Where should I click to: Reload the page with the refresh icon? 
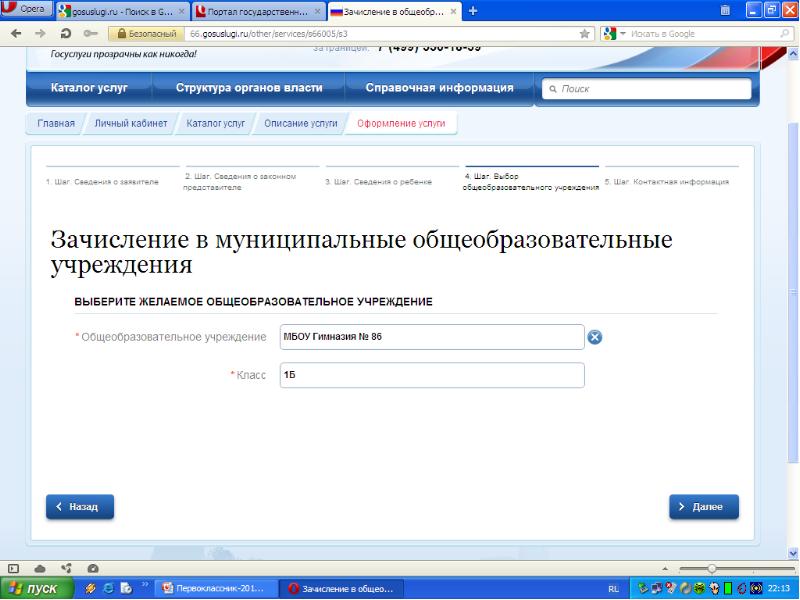65,33
